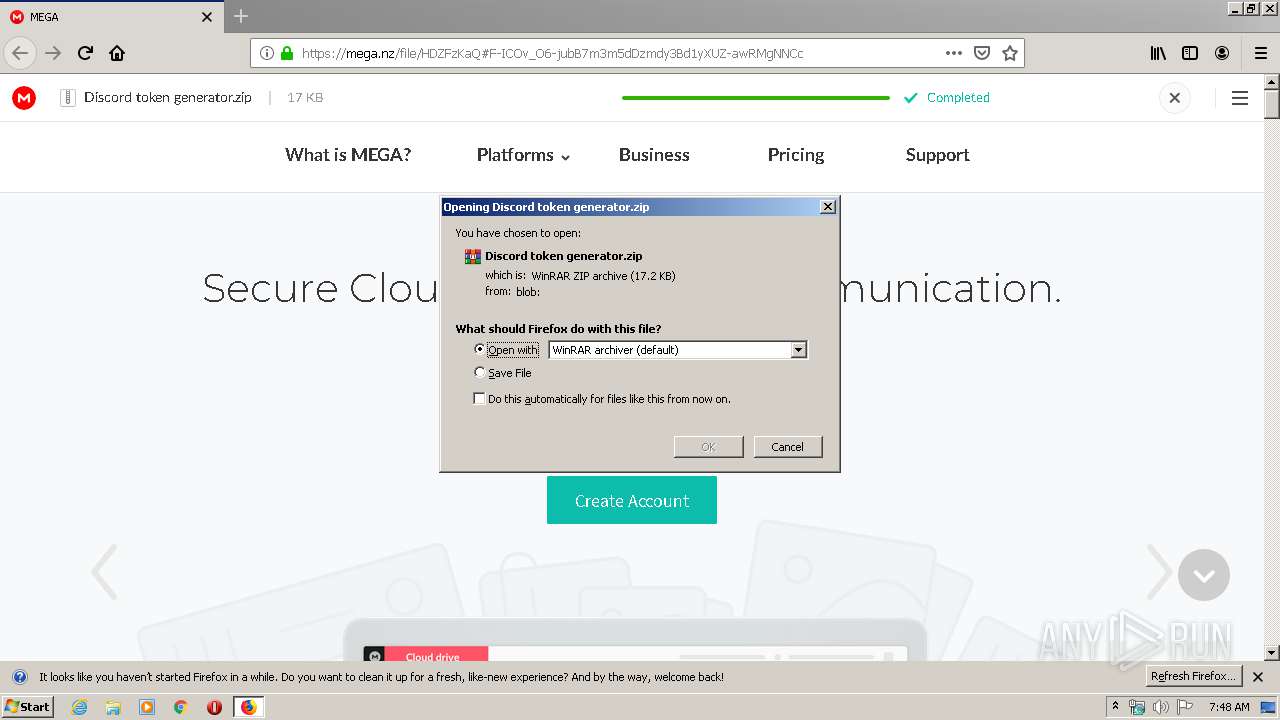Click the volume icon in system tray
This screenshot has width=1280, height=720.
(1160, 707)
